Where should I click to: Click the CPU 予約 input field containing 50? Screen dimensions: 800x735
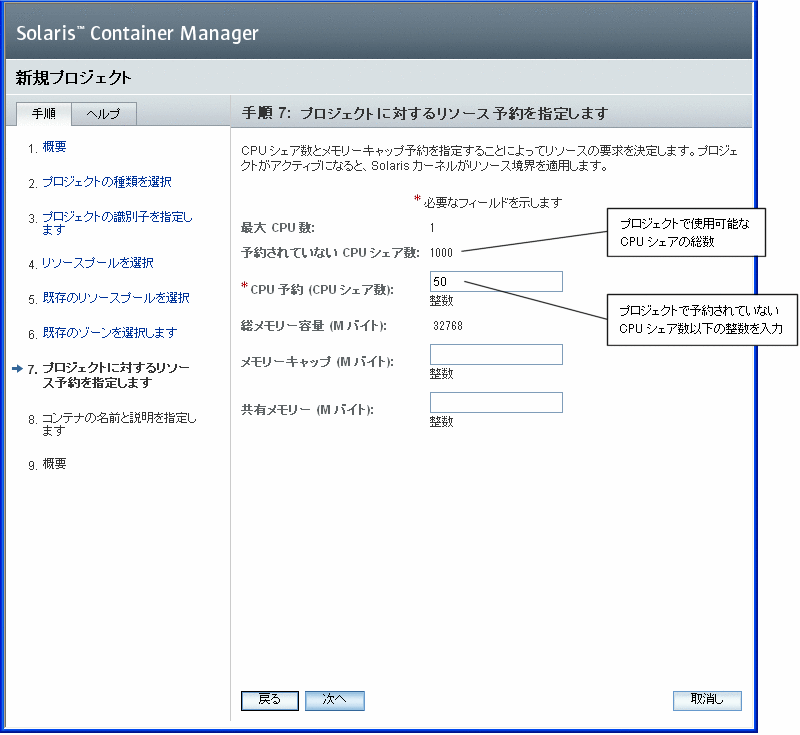coord(496,282)
